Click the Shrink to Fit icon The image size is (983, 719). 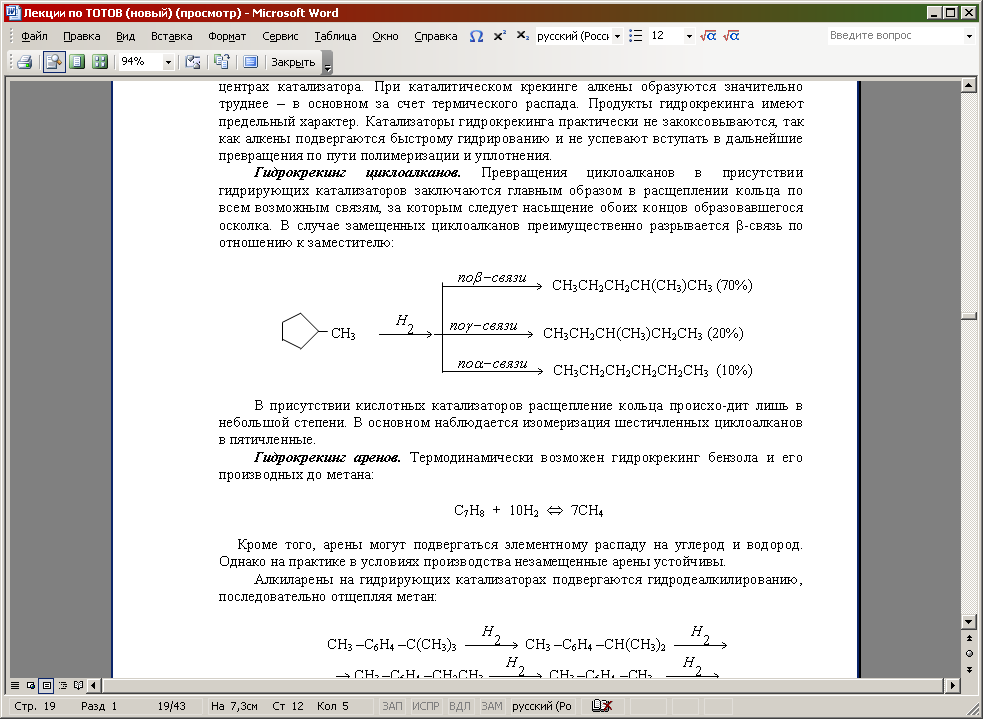coord(221,61)
